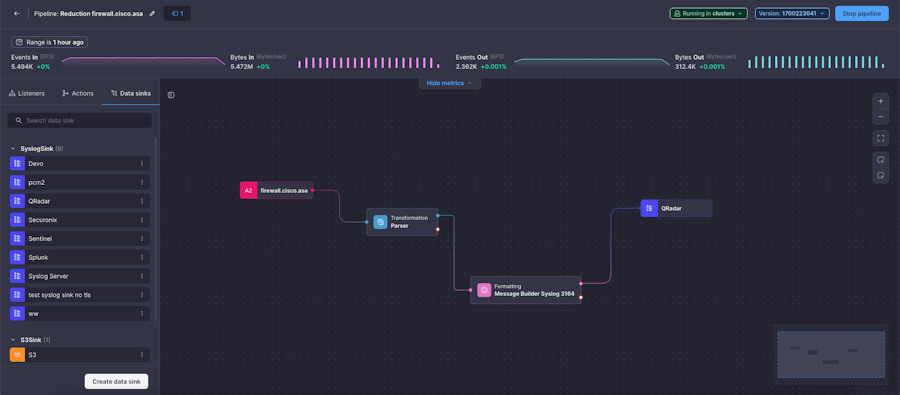This screenshot has height=395, width=900.
Task: Select the QRadar sink node on canvas
Action: [676, 208]
